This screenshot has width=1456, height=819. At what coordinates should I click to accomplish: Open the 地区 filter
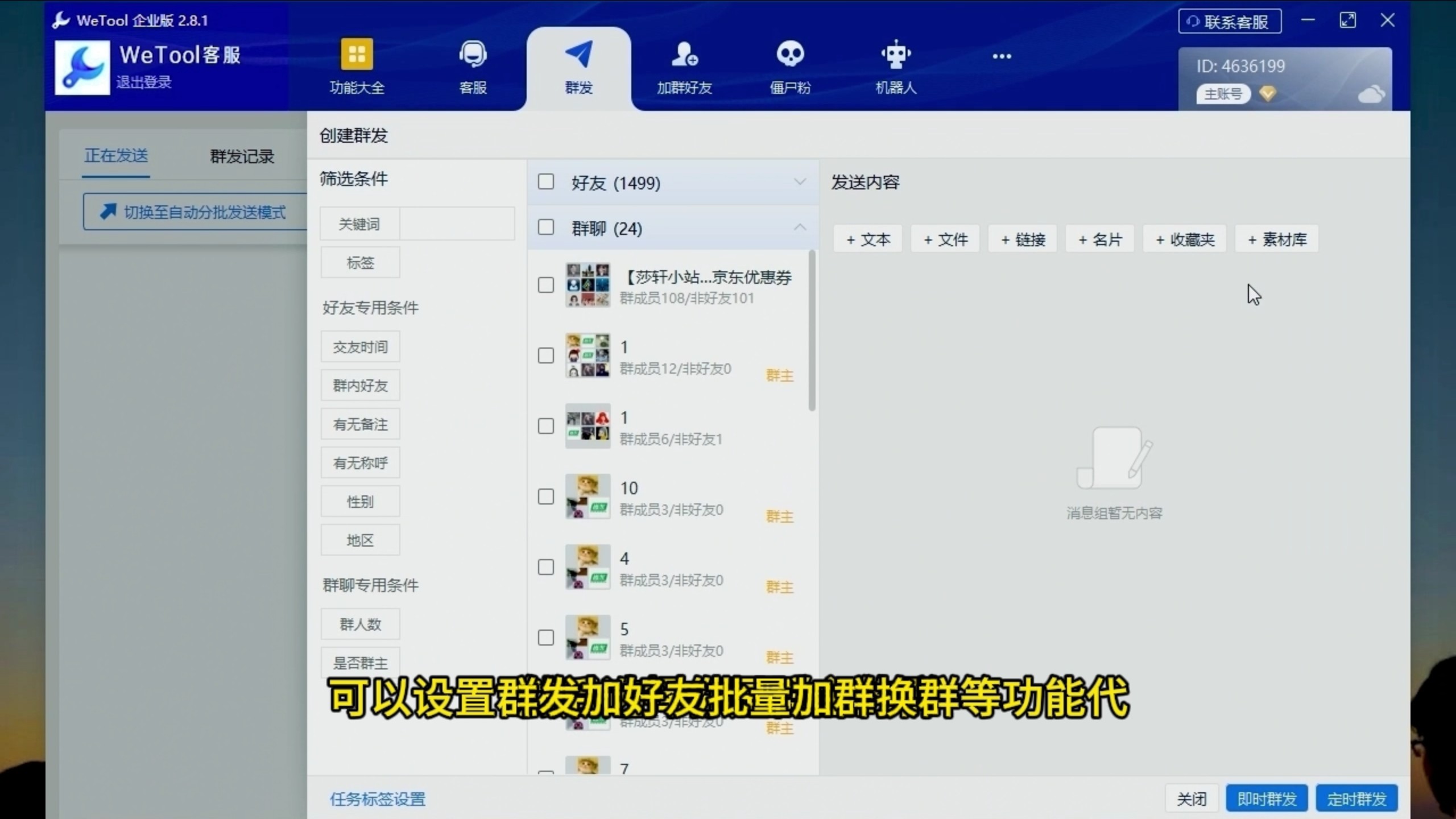[360, 540]
